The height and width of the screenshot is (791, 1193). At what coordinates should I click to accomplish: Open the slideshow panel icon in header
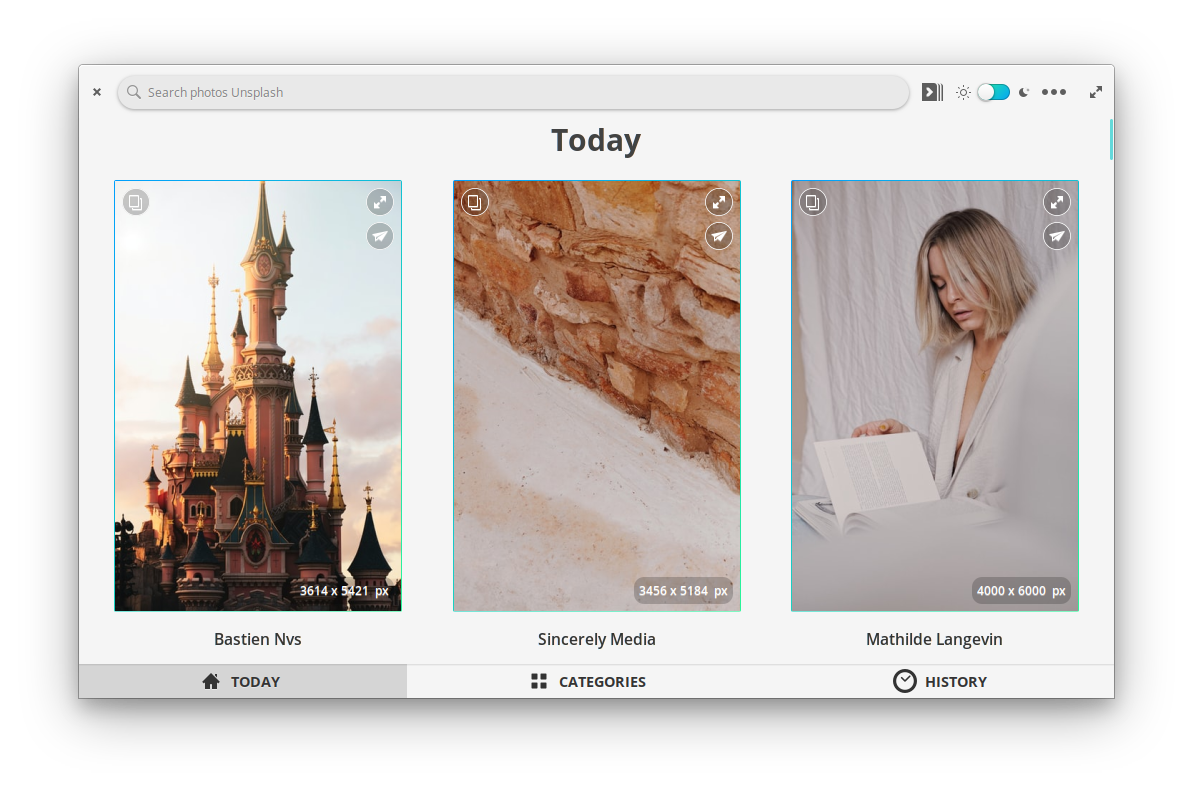click(x=932, y=92)
